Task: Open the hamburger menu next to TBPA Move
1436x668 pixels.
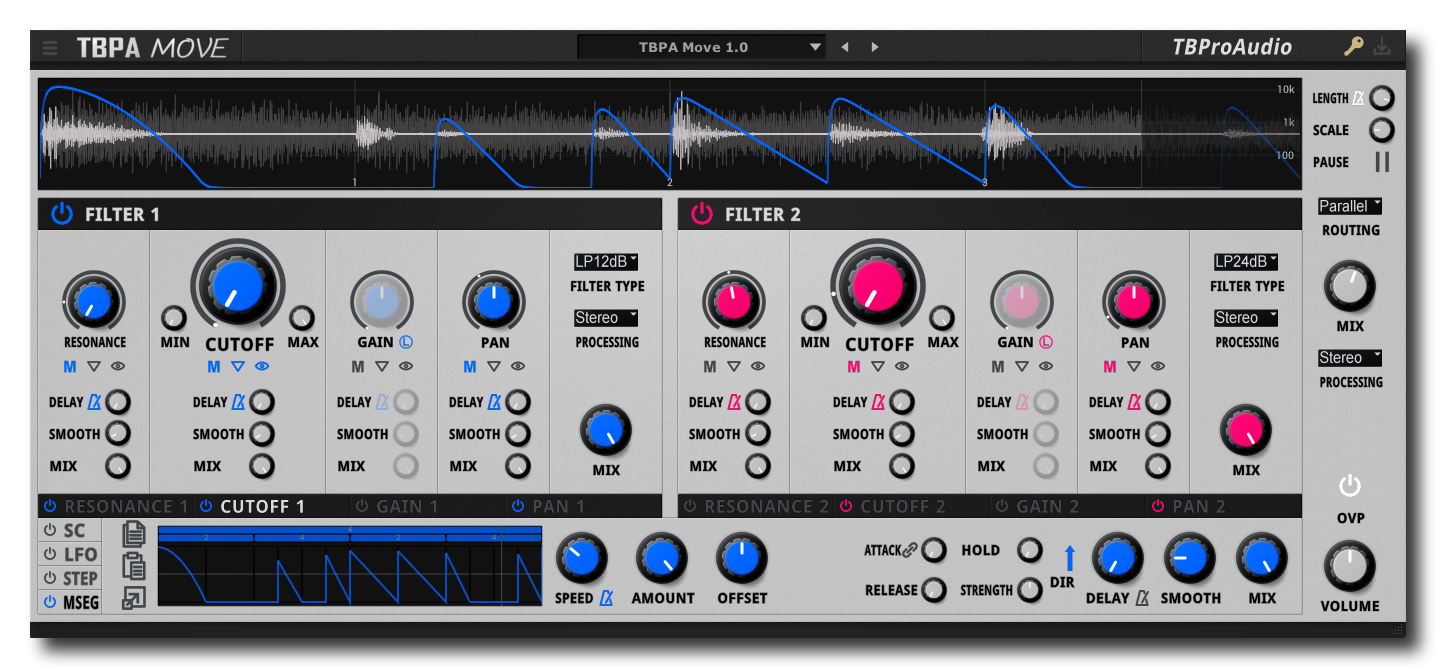Action: click(50, 47)
